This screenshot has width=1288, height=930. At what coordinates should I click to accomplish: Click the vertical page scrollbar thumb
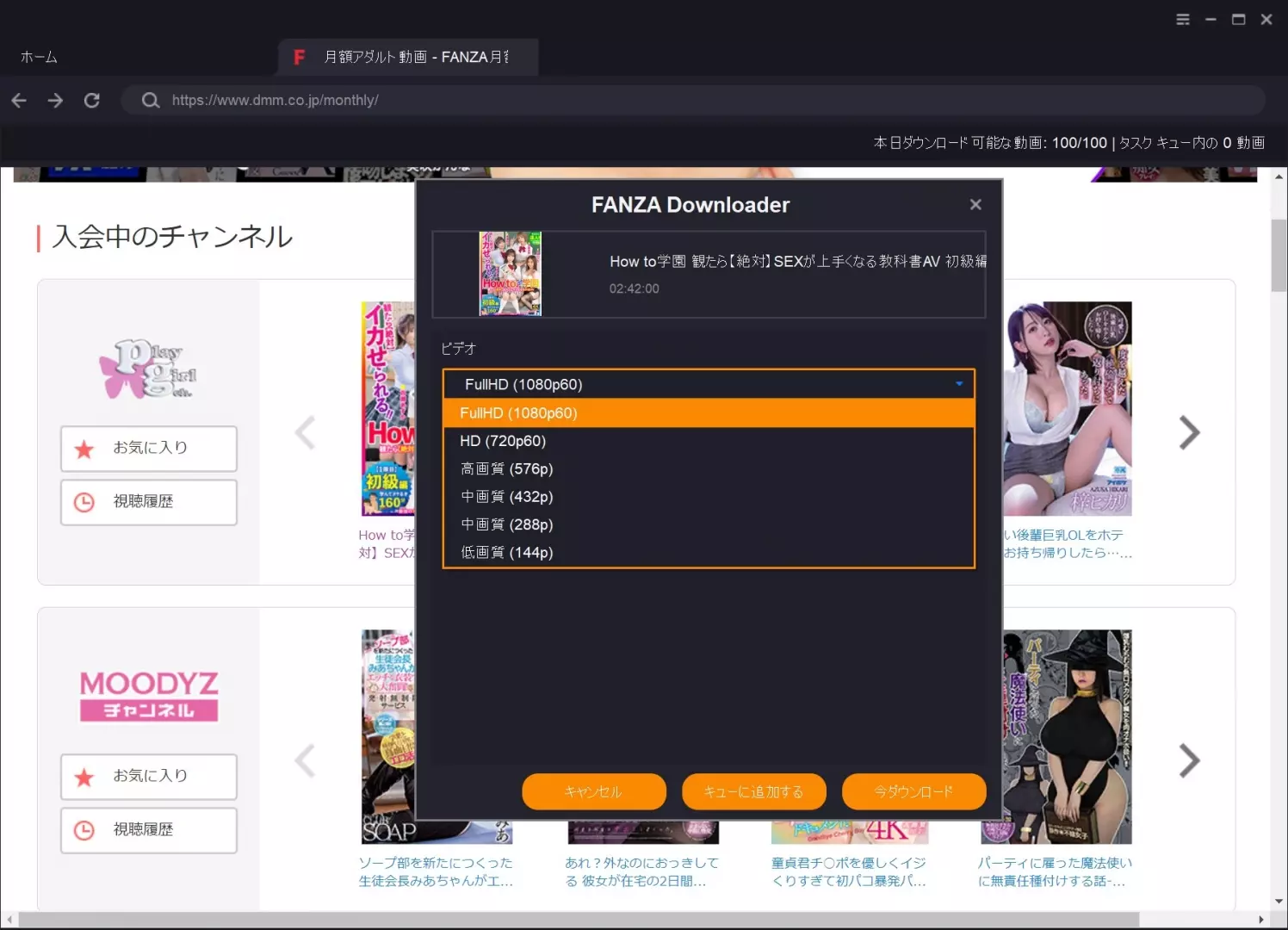point(1279,256)
